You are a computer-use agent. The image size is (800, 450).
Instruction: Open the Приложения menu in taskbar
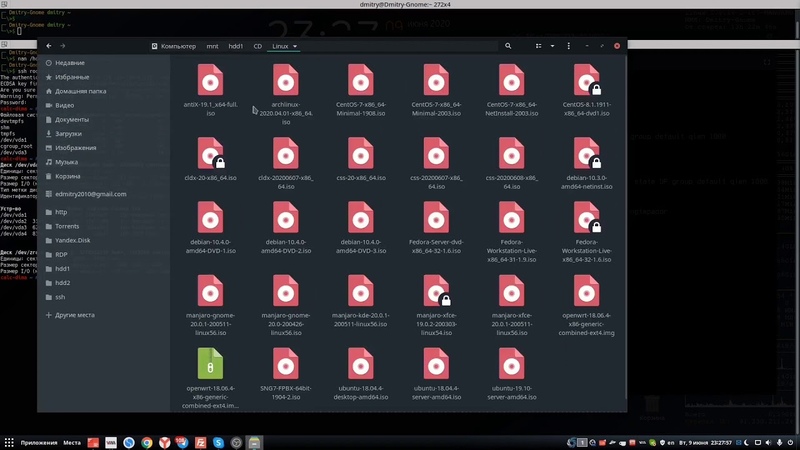coord(38,442)
